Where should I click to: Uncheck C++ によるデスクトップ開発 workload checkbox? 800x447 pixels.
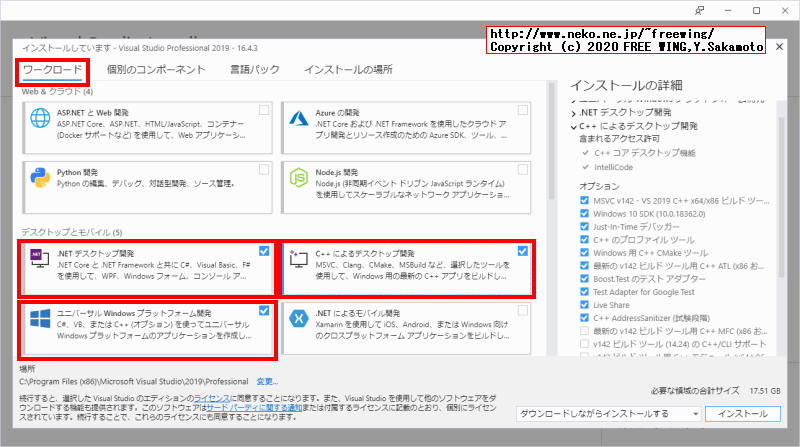(522, 251)
